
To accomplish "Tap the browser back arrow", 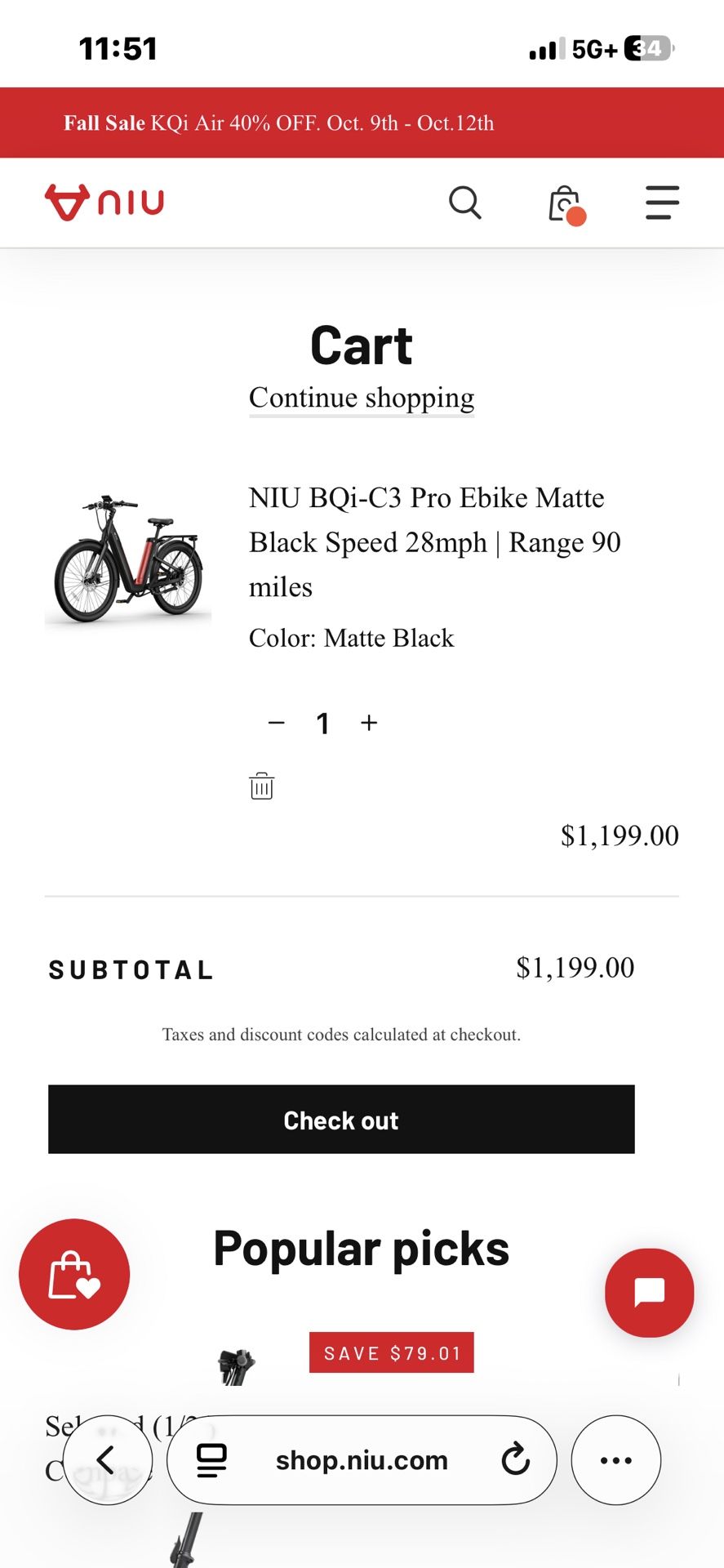I will pyautogui.click(x=107, y=1459).
